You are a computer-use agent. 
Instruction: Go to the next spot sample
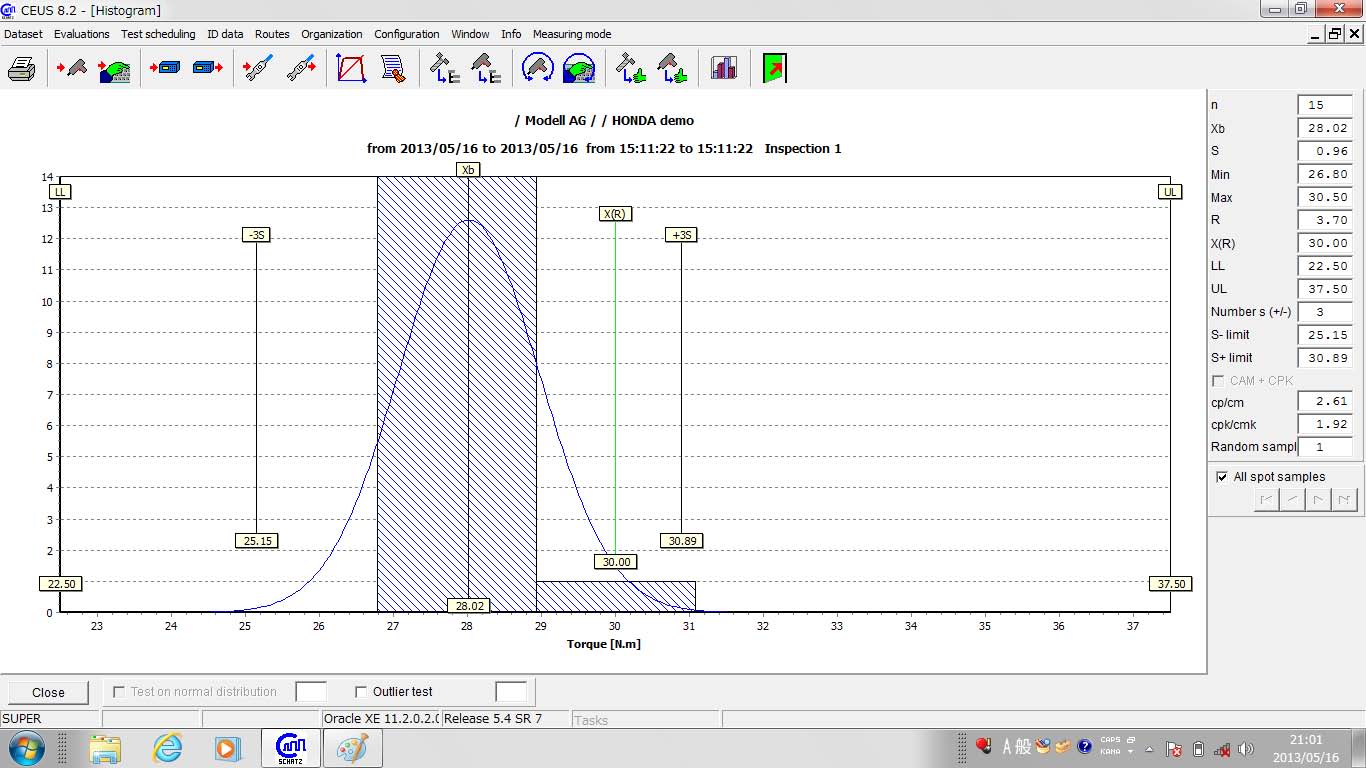1319,499
